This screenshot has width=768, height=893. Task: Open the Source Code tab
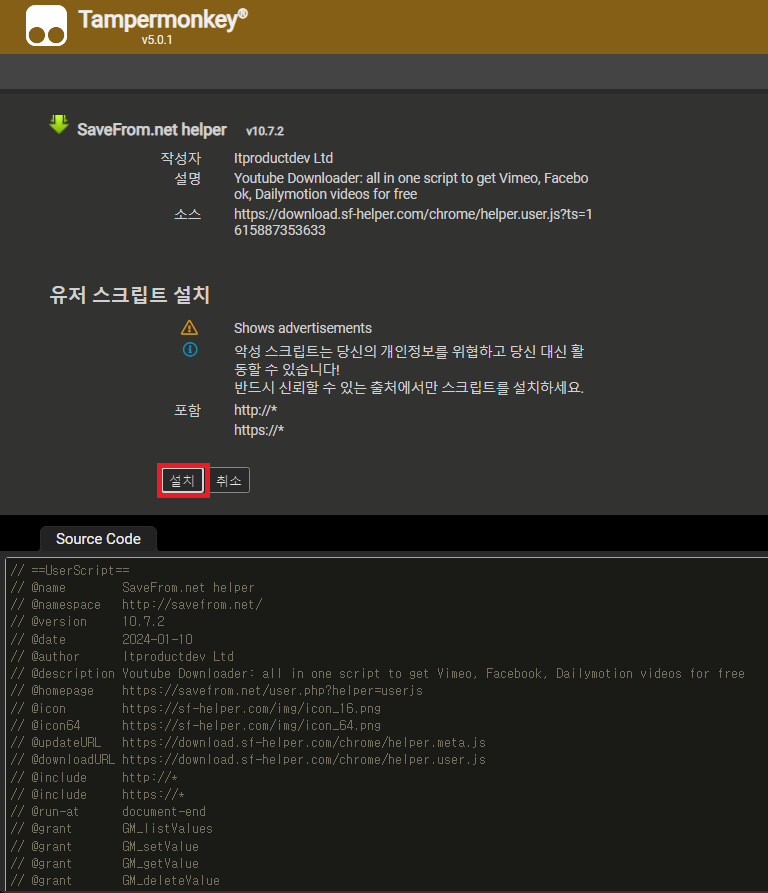98,539
